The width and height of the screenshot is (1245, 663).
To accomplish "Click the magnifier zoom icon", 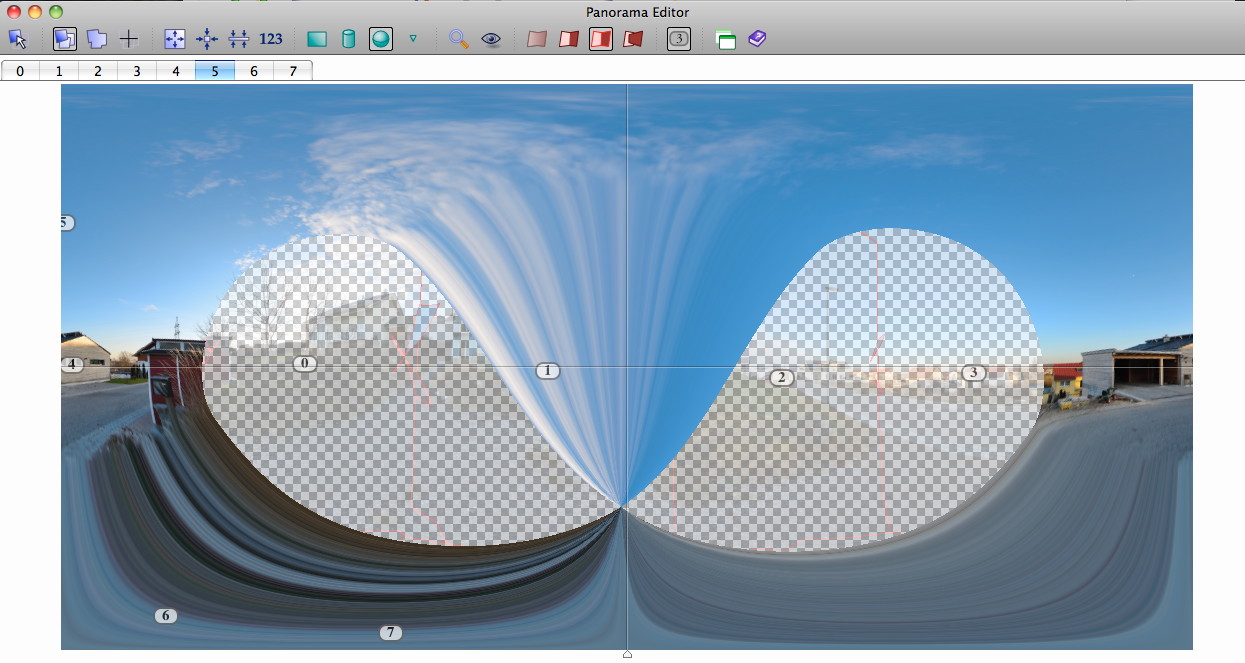I will click(x=459, y=39).
